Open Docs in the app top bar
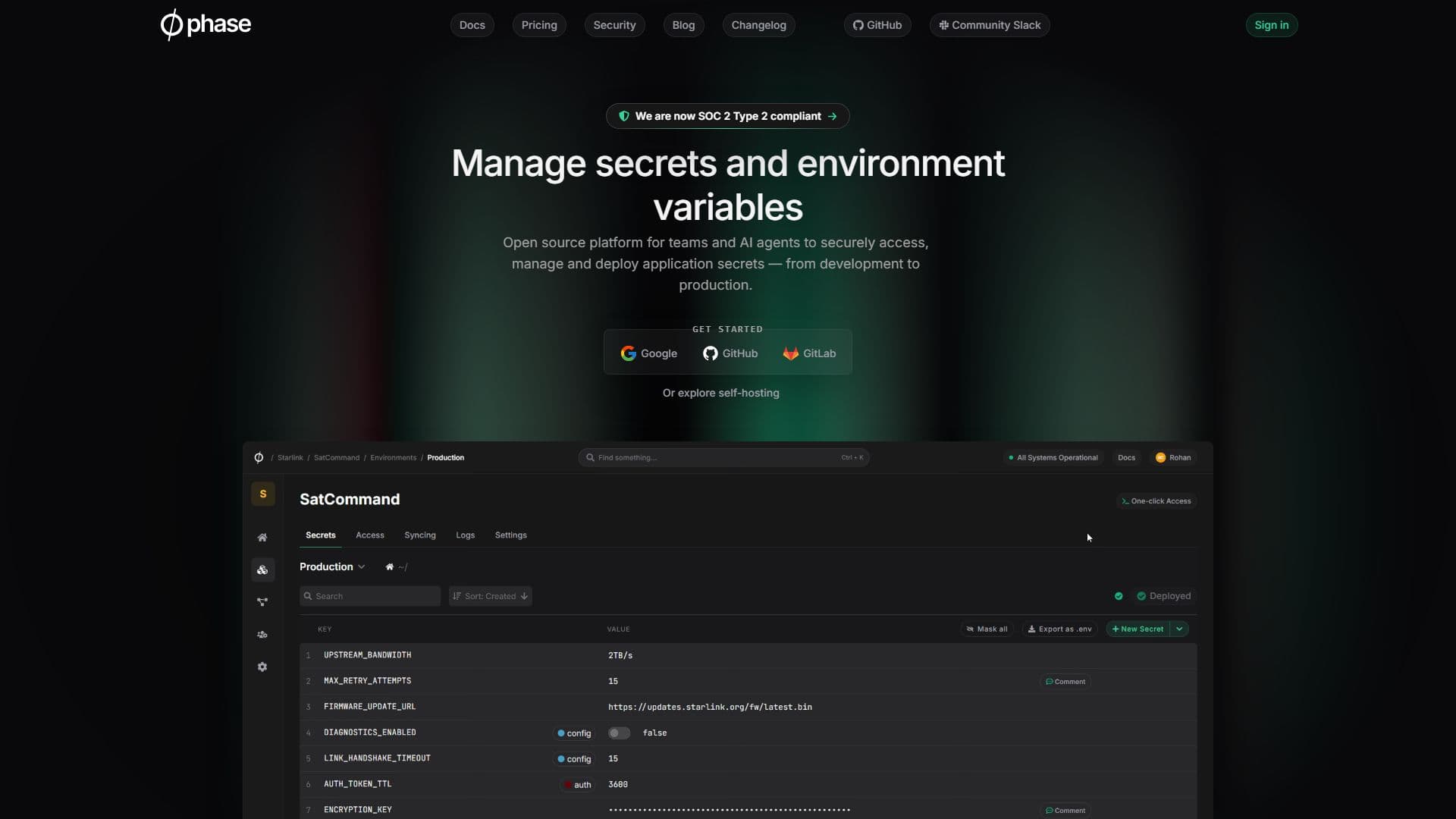Screen dimensions: 1456x819 pyautogui.click(x=1126, y=457)
